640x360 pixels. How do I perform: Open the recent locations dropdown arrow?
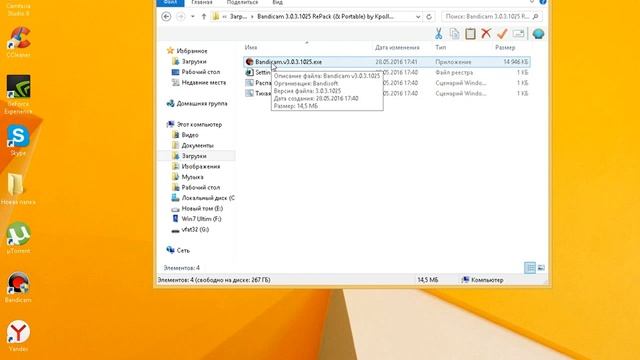pyautogui.click(x=193, y=16)
